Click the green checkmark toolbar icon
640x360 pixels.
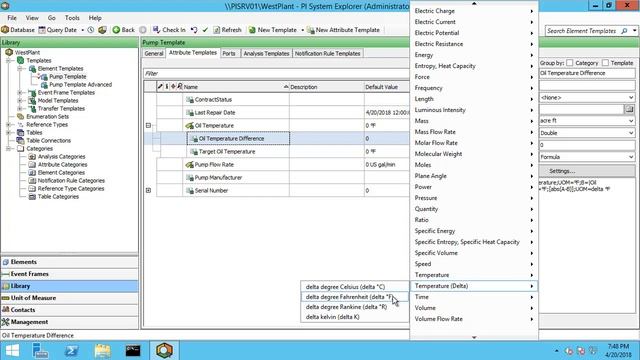[205, 30]
